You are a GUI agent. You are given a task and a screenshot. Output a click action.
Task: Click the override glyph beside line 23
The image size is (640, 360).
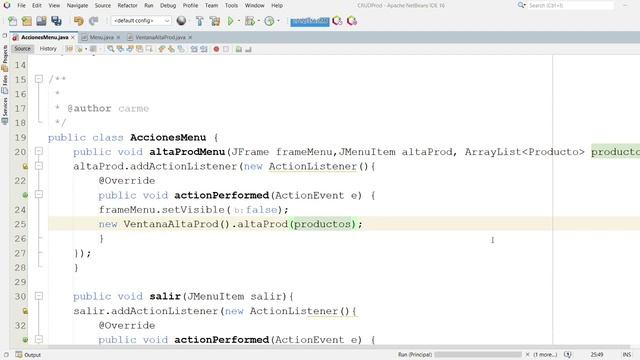pyautogui.click(x=25, y=195)
